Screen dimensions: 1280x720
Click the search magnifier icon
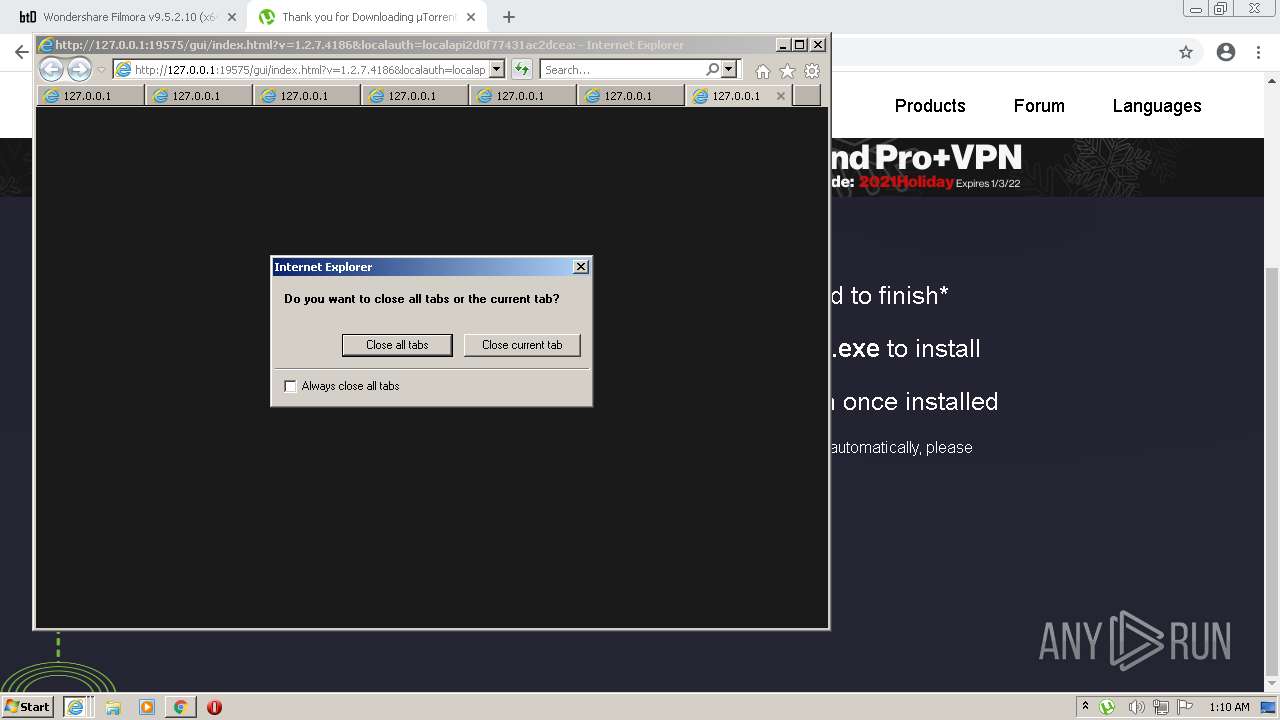coord(712,70)
